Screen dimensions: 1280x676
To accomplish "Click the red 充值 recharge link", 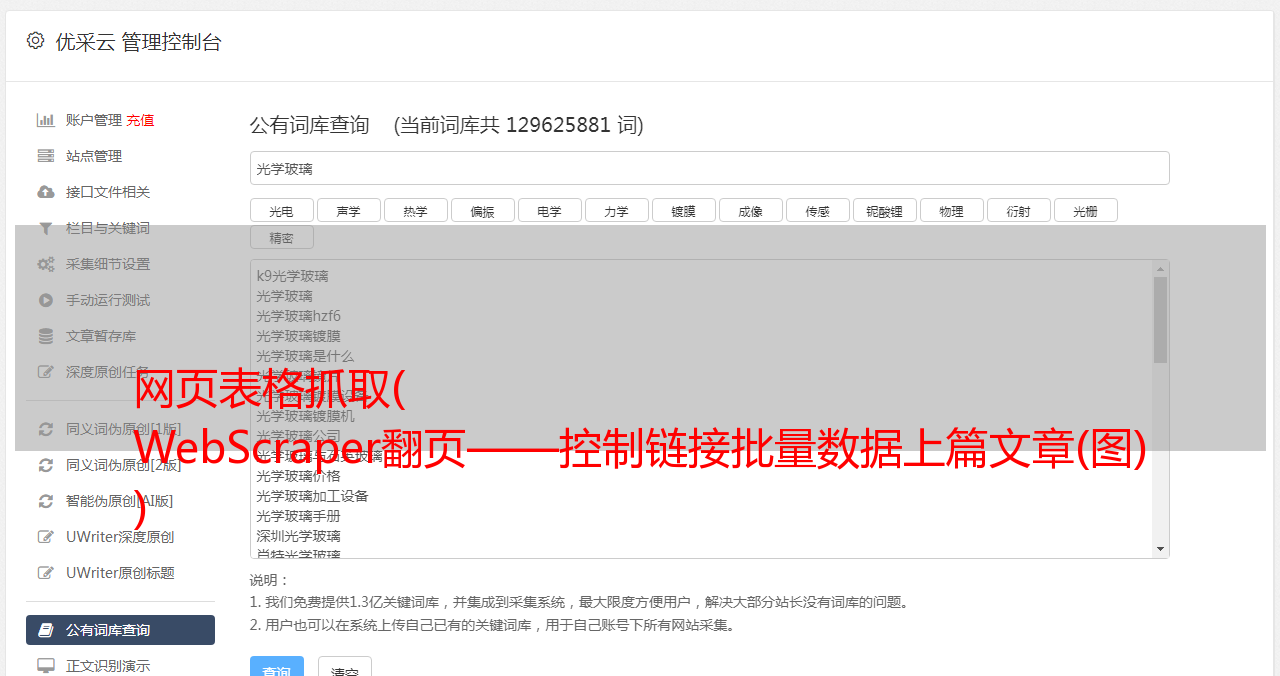I will 140,120.
